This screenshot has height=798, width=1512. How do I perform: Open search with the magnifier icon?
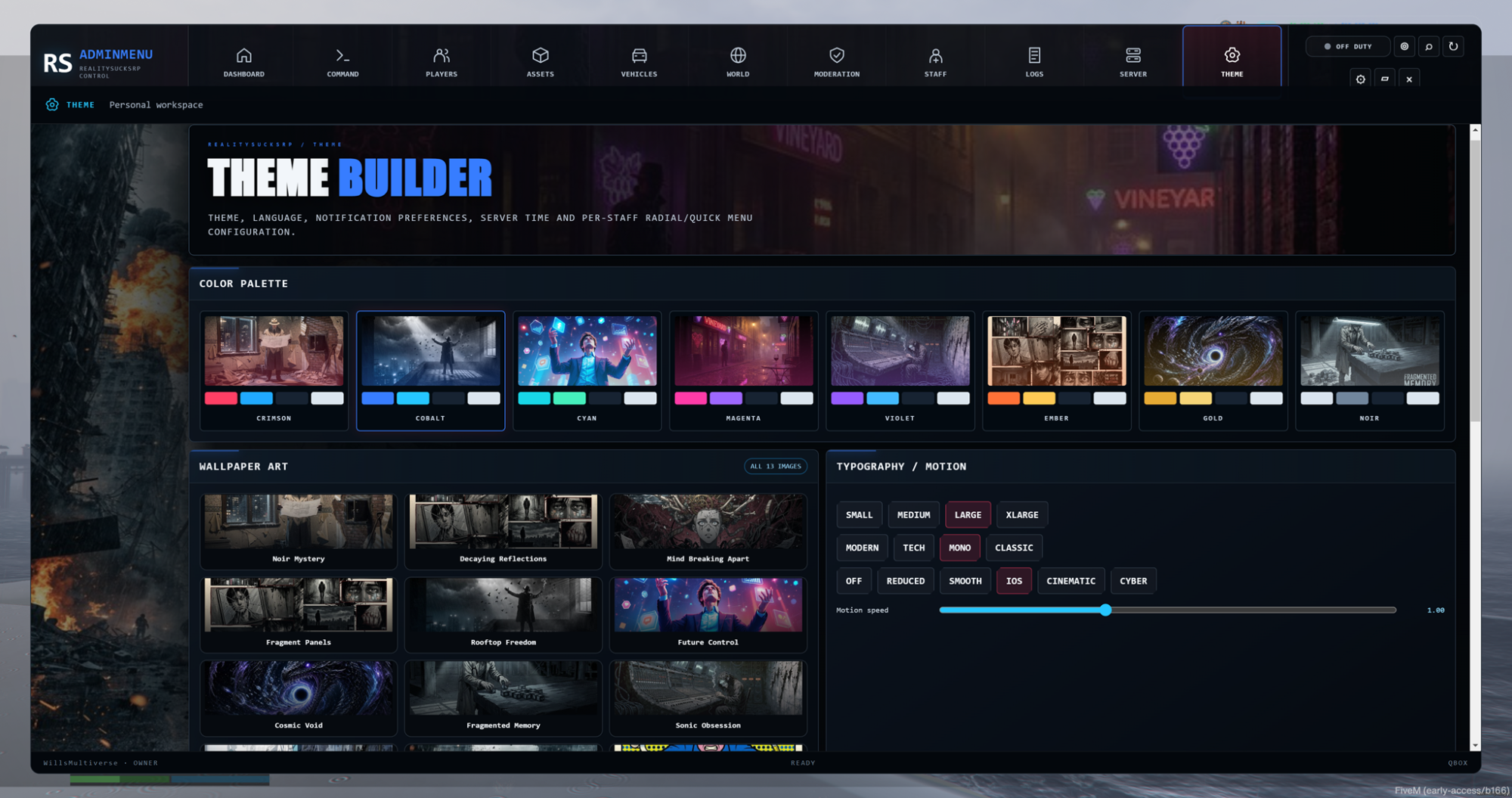[1429, 46]
